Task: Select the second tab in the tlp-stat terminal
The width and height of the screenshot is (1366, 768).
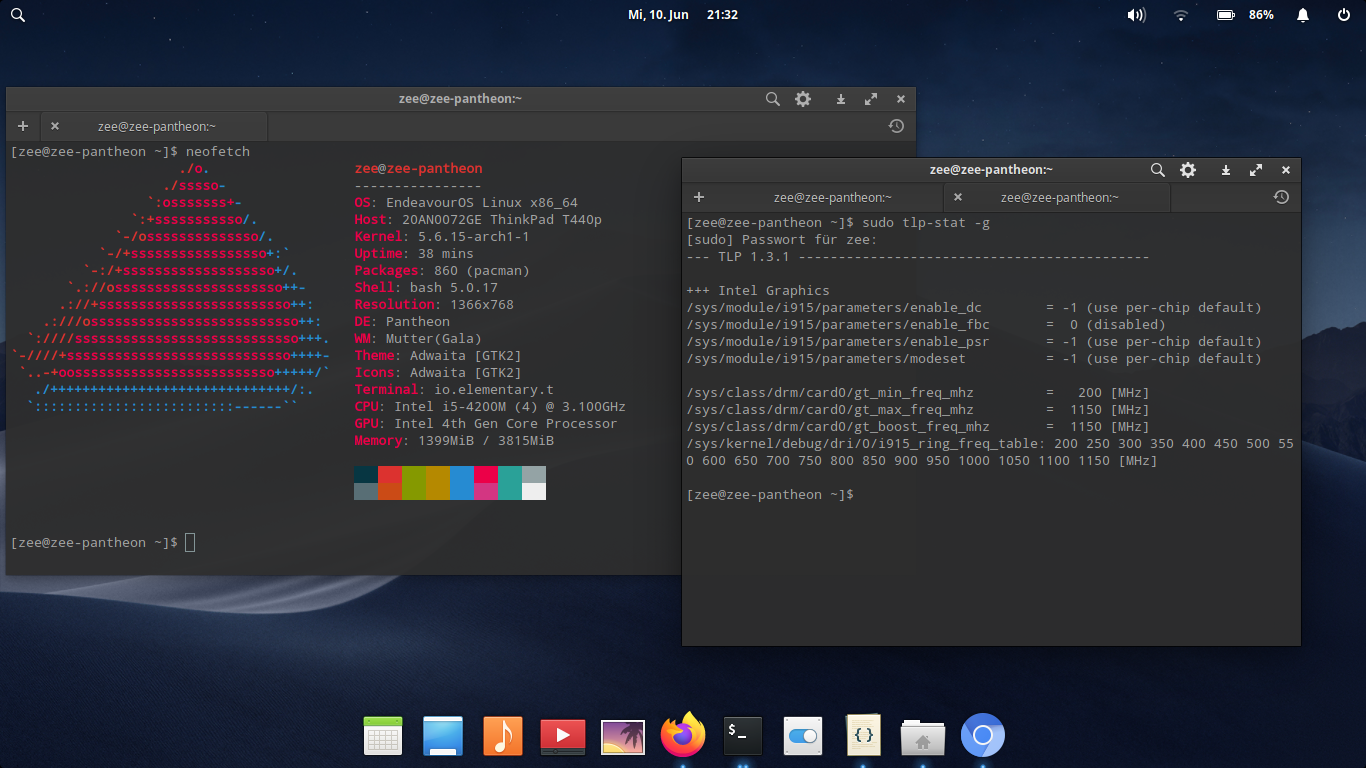Action: 1059,197
